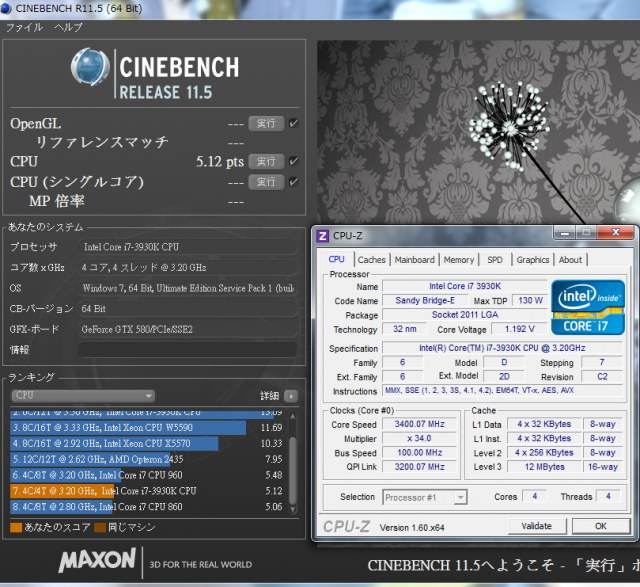Click the empty 情報 info field
Screen dimensions: 640x587
click(x=187, y=350)
